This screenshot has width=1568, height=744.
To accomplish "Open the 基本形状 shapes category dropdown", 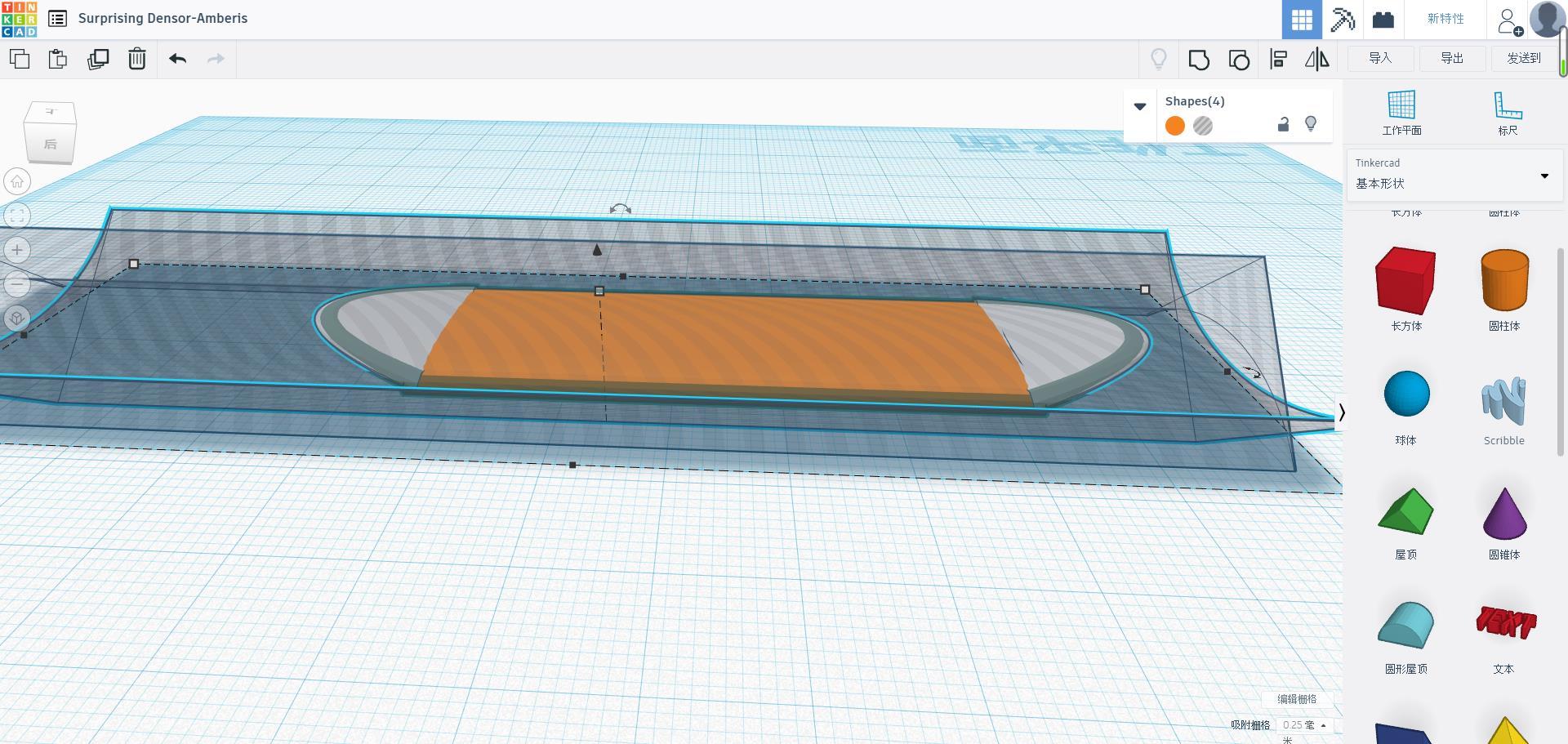I will point(1454,175).
